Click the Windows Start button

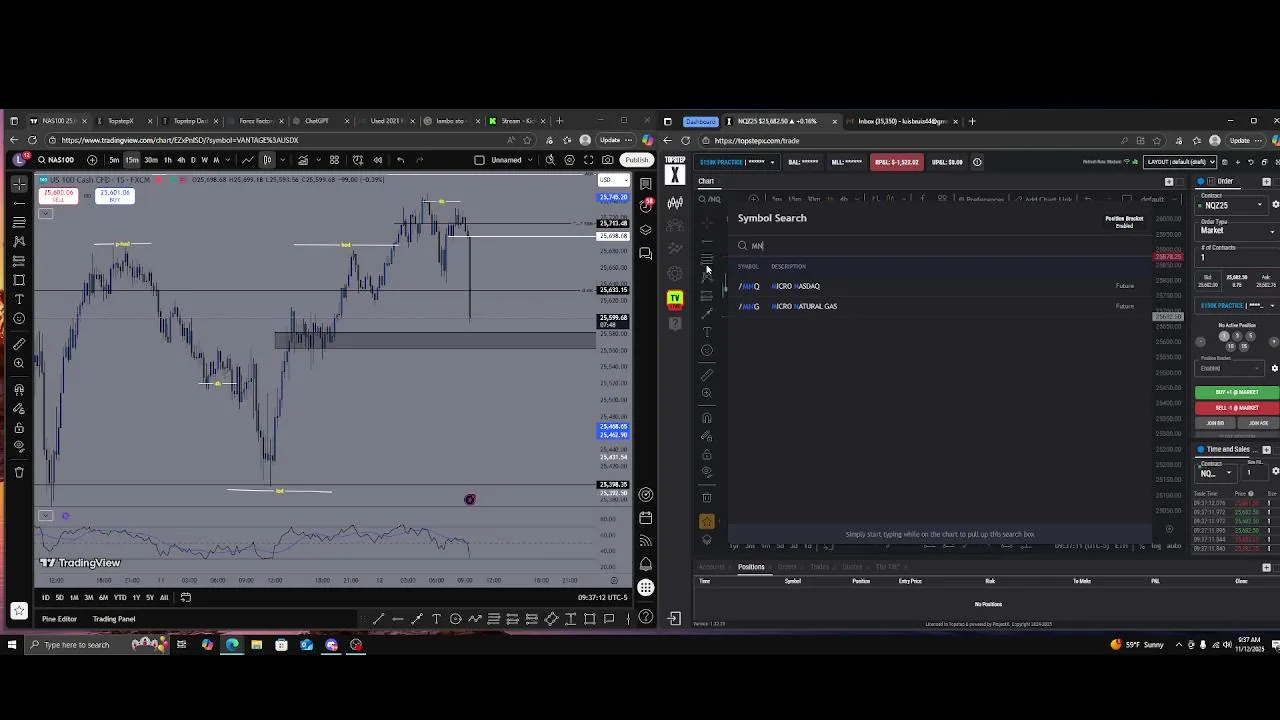click(x=12, y=645)
